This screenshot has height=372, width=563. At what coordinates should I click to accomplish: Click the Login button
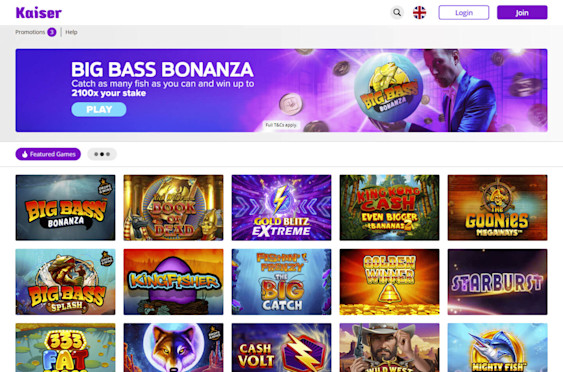tap(464, 13)
